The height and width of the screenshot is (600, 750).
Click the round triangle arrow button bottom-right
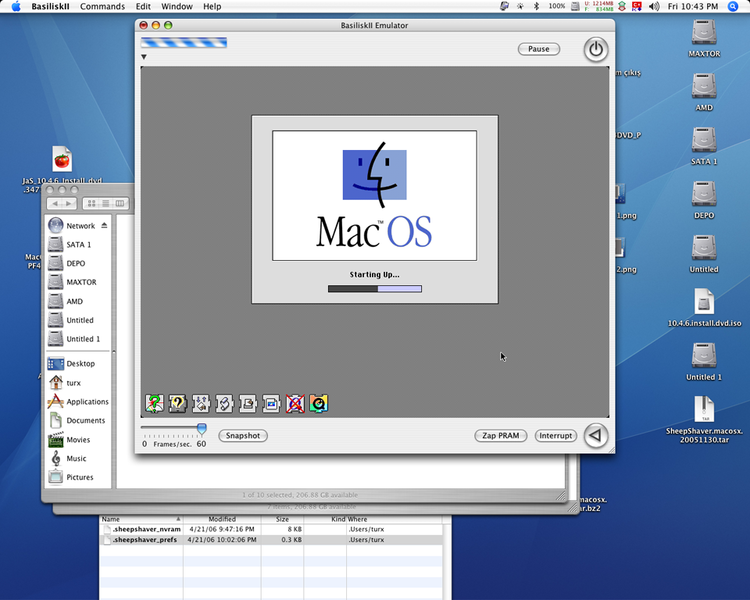pos(596,435)
